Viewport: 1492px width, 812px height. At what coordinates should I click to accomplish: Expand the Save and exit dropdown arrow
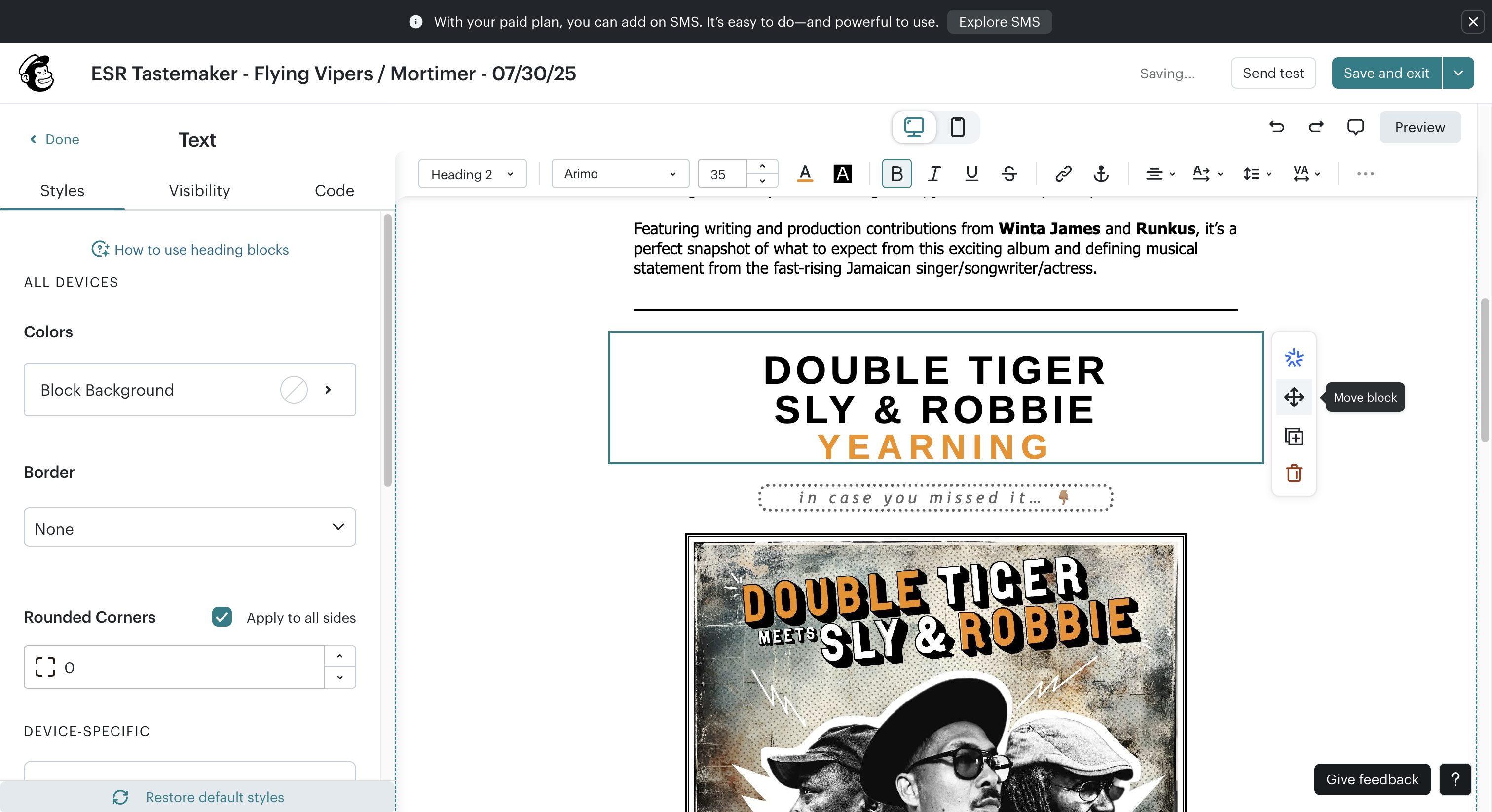[x=1458, y=73]
